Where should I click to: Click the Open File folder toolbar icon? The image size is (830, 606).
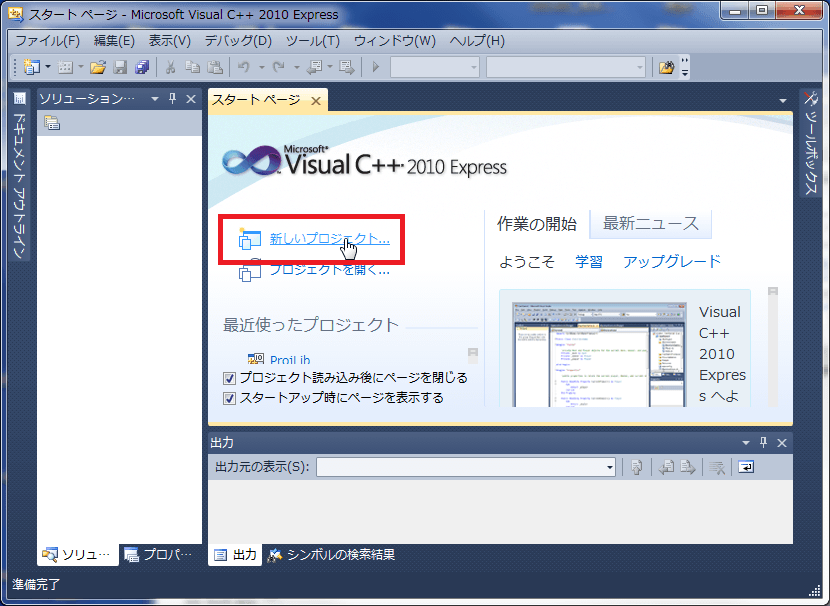pos(98,67)
